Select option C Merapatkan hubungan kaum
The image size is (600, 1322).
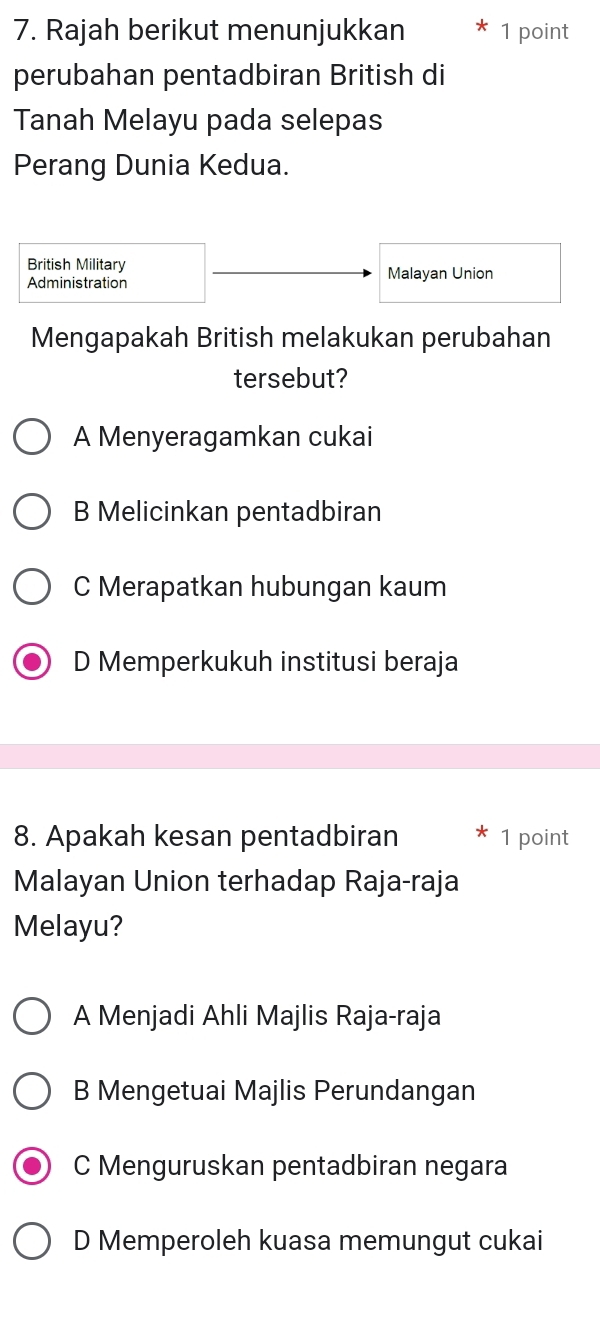[x=33, y=587]
